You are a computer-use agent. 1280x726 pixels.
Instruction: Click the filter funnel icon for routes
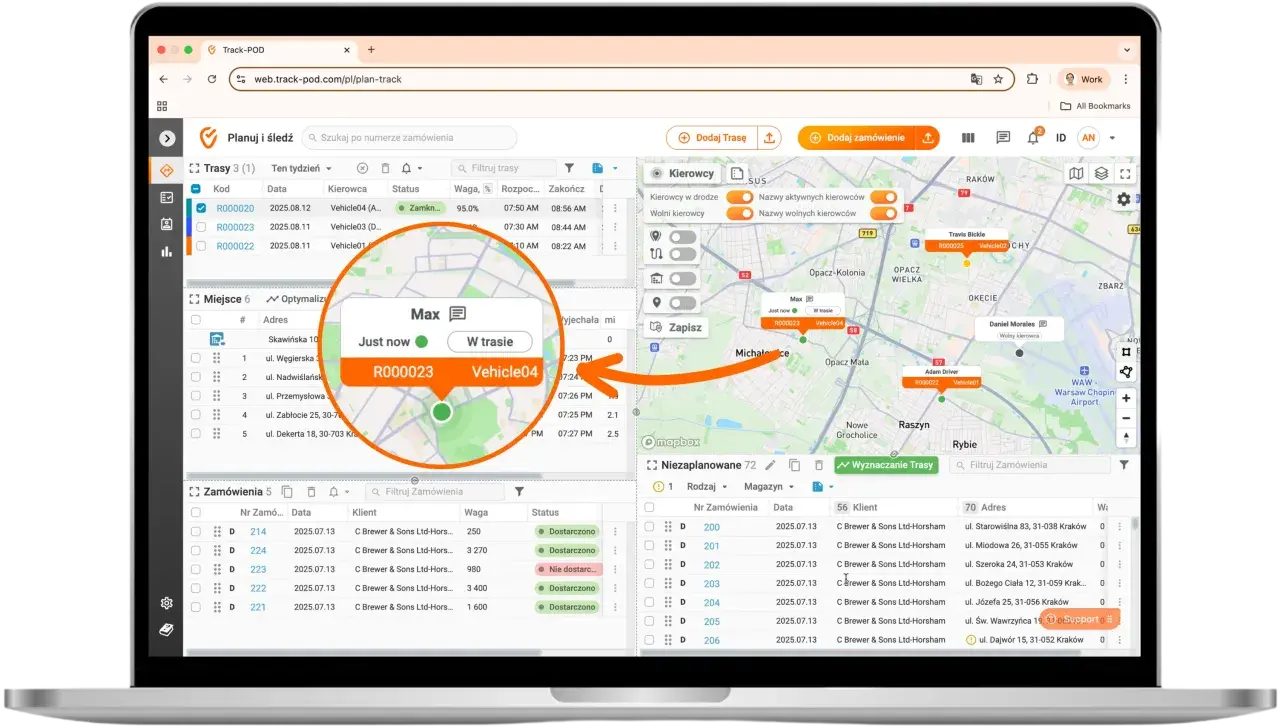click(569, 168)
